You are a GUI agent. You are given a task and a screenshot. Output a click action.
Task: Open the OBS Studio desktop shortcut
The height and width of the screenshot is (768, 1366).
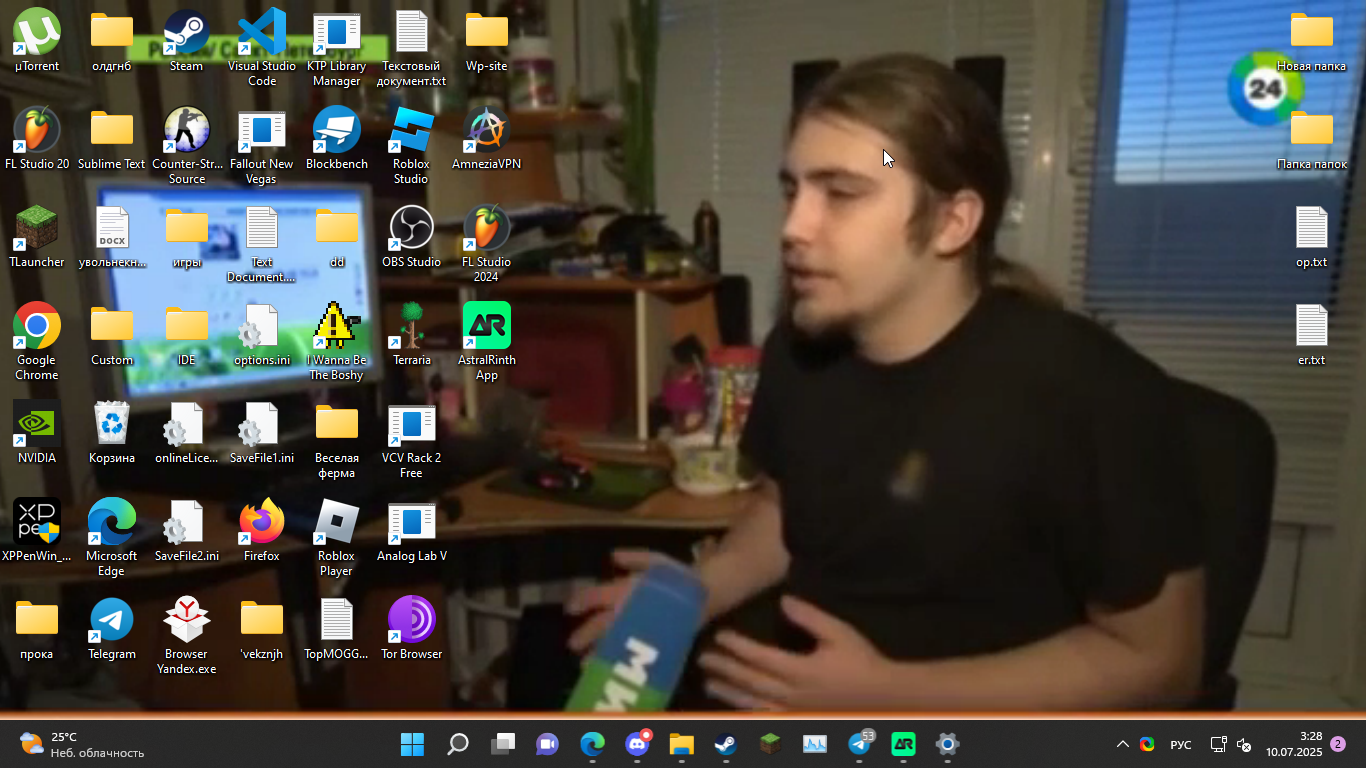pyautogui.click(x=411, y=230)
